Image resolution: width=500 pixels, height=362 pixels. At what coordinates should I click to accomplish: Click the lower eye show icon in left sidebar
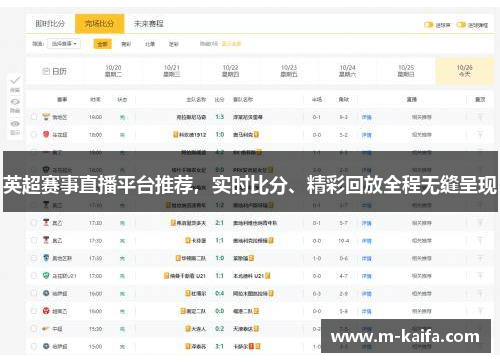15,124
